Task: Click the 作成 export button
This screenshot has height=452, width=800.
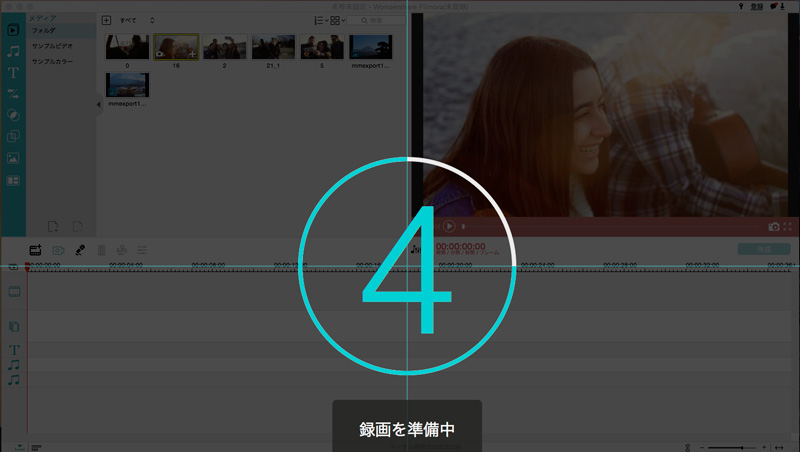Action: click(764, 249)
